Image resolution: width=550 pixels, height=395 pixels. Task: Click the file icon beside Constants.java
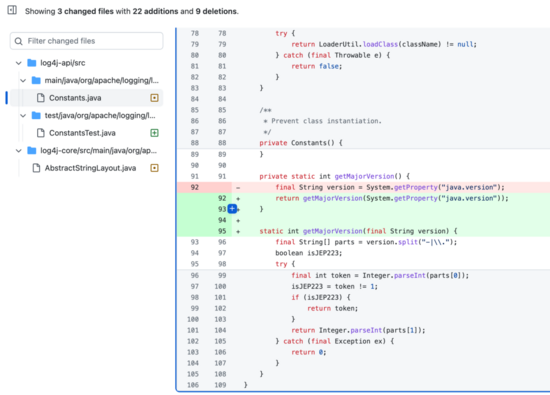41,98
